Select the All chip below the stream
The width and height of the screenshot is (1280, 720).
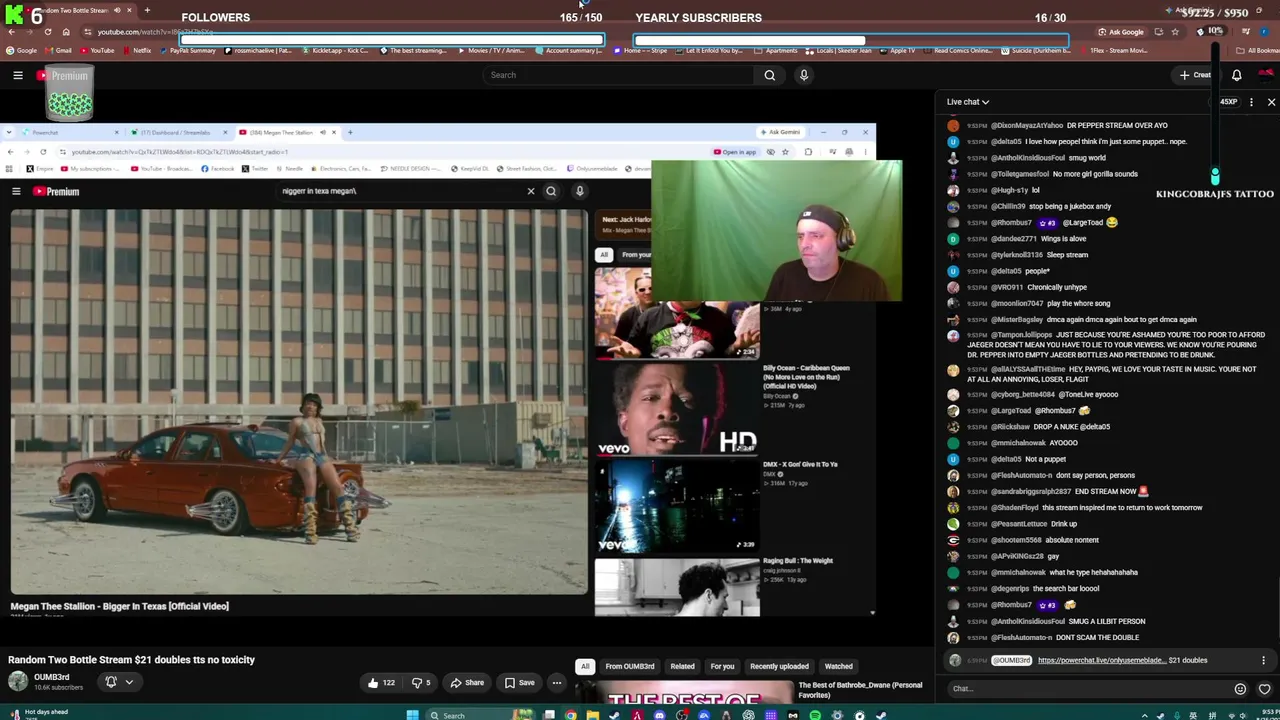pos(585,666)
